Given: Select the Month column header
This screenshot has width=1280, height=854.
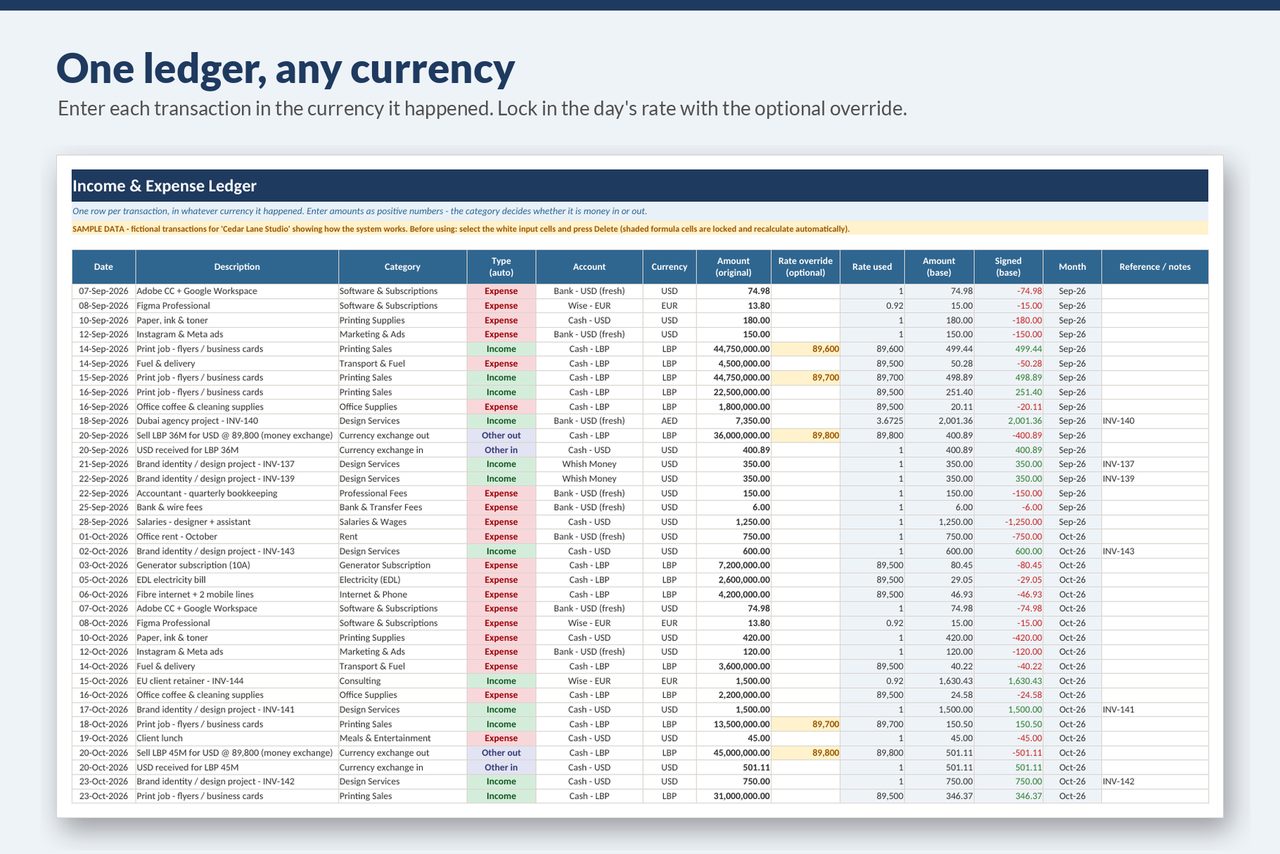Looking at the screenshot, I should pyautogui.click(x=1072, y=267).
